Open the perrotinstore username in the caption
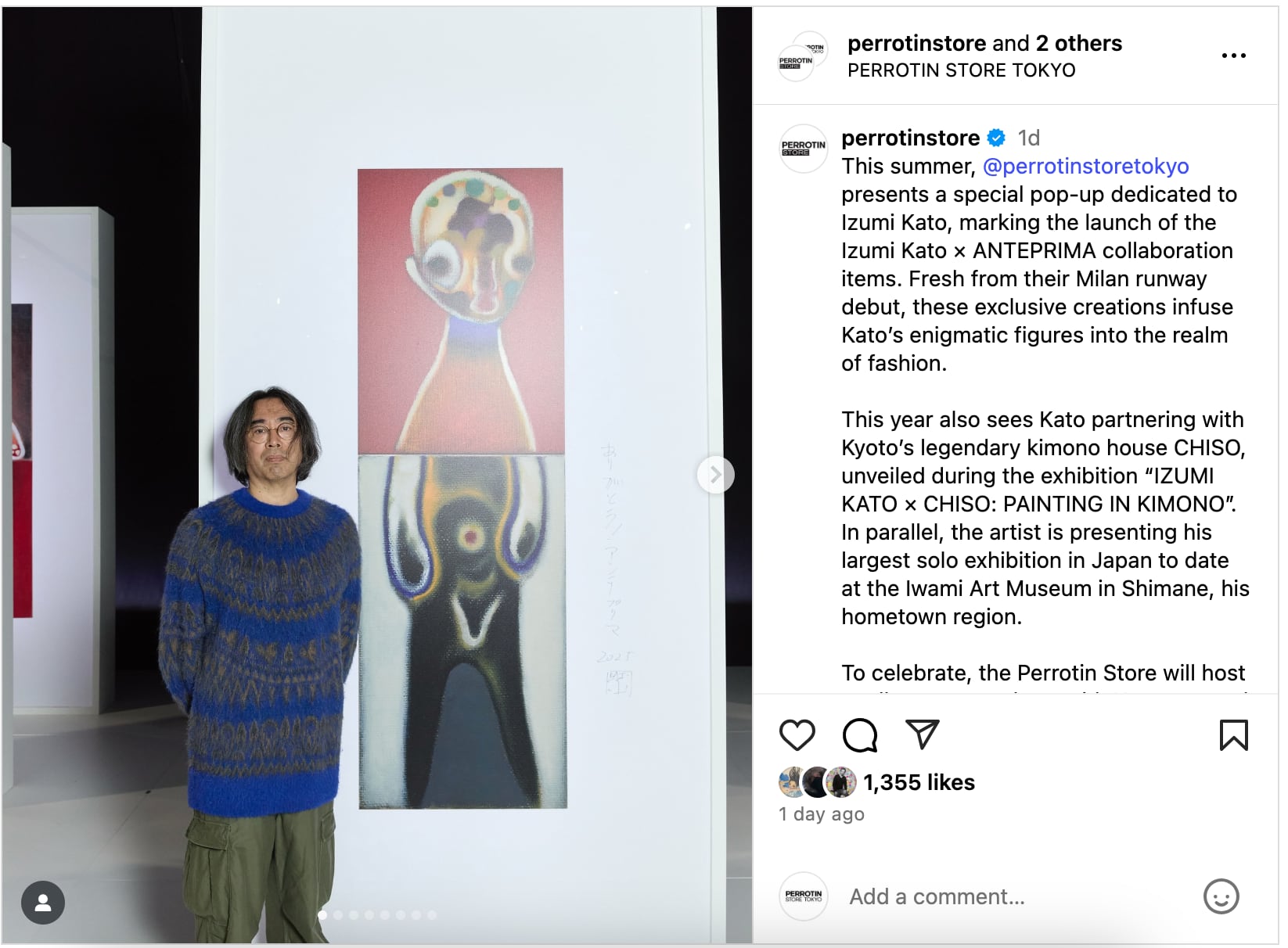The height and width of the screenshot is (948, 1288). tap(910, 138)
